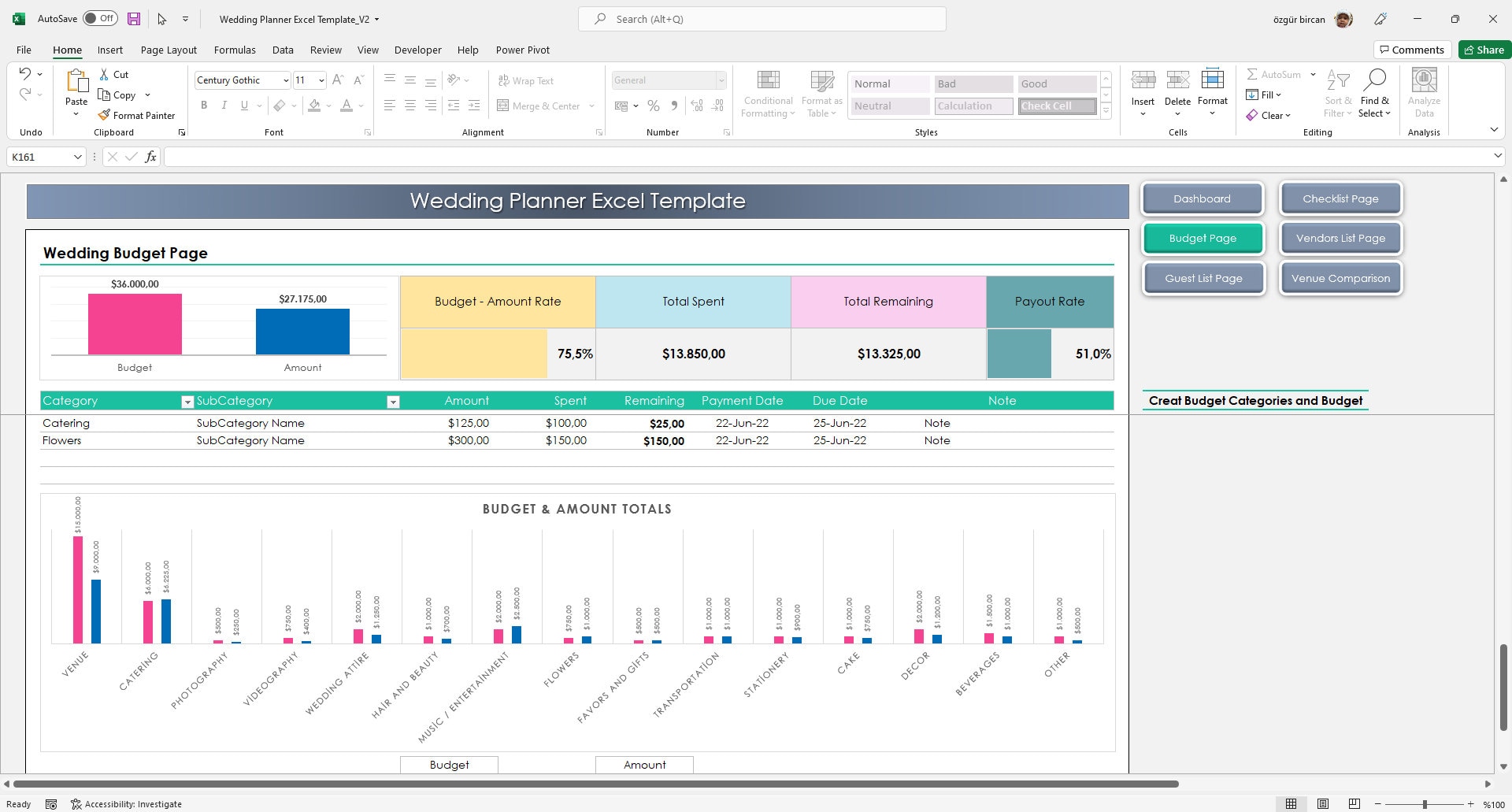Open Conditional Formatting options
Image resolution: width=1512 pixels, height=812 pixels.
pyautogui.click(x=767, y=92)
